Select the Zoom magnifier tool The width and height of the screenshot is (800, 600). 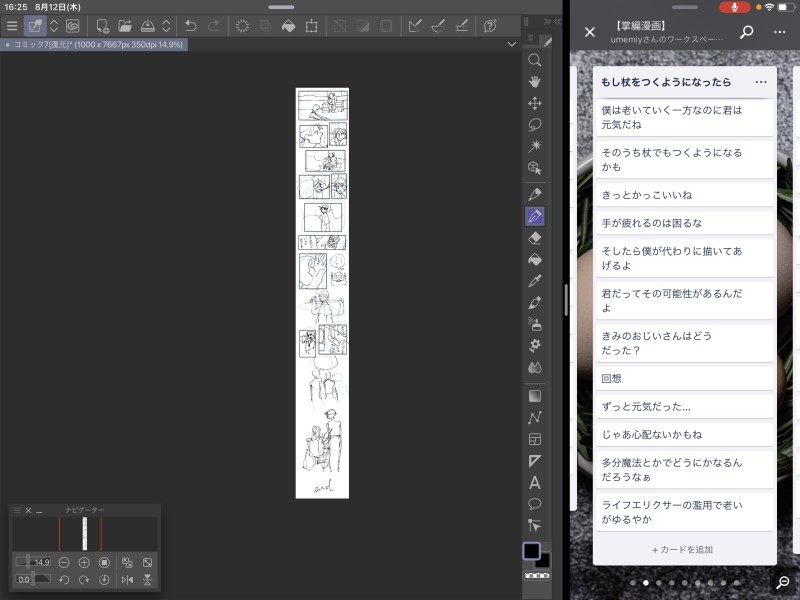click(x=535, y=60)
